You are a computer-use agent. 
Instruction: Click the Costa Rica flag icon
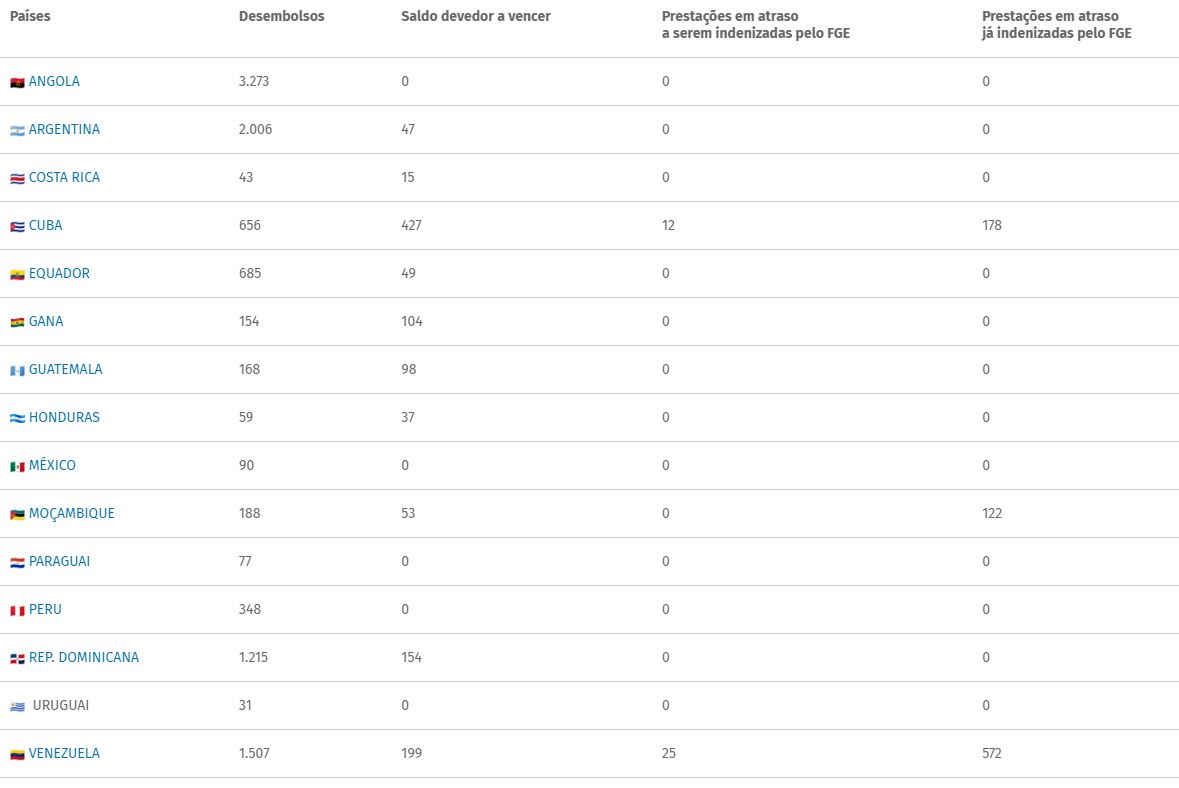pos(17,178)
